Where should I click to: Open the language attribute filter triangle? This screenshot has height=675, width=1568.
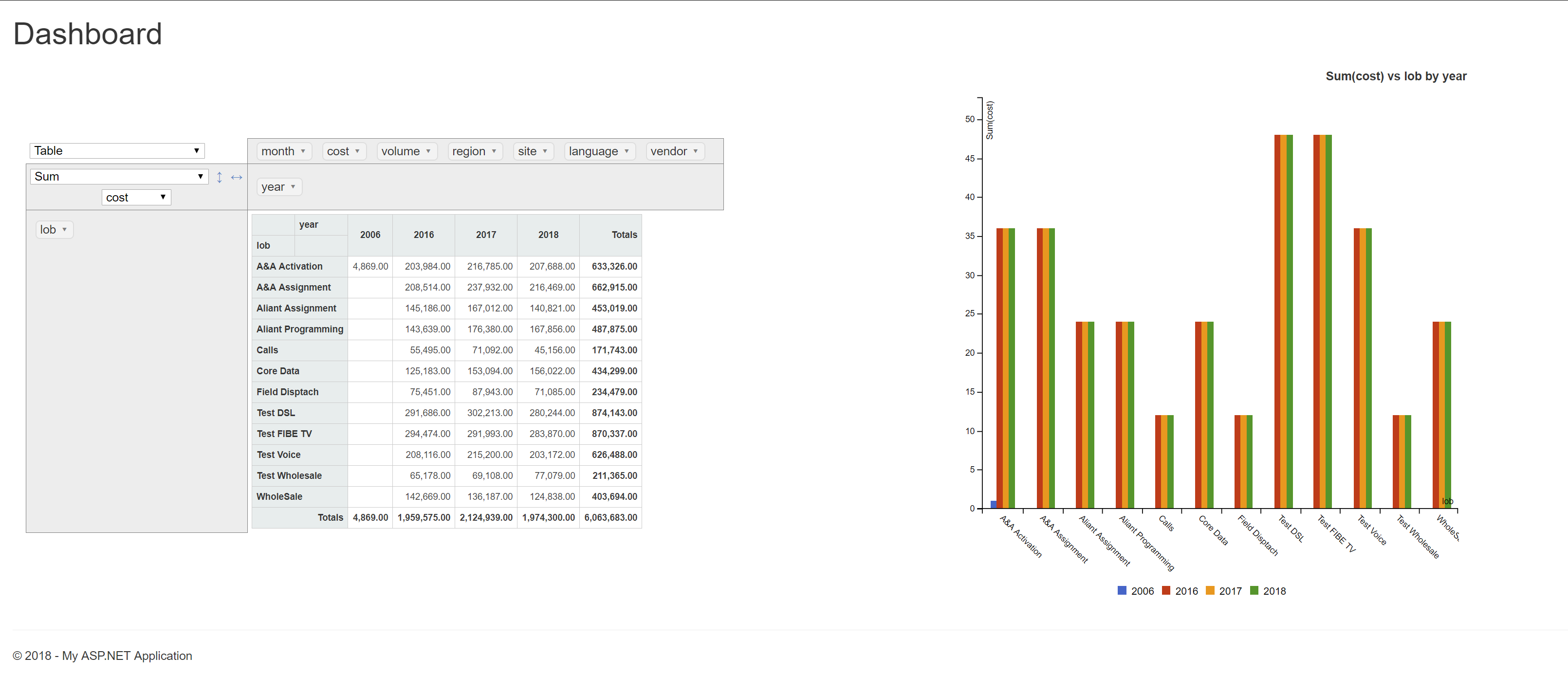(x=627, y=151)
